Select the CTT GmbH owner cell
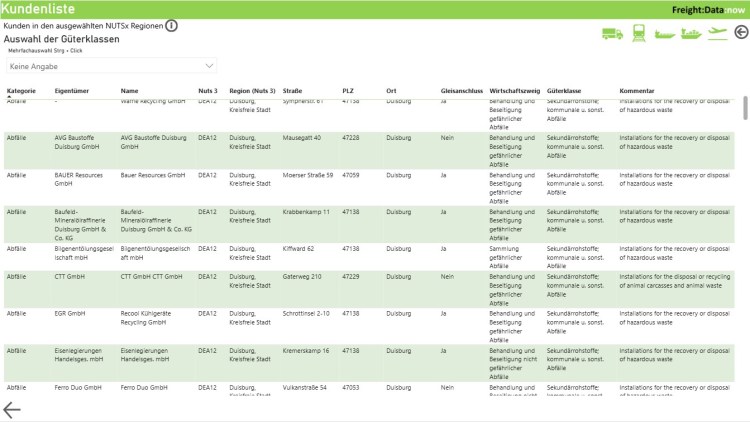This screenshot has width=750, height=422. tap(69, 276)
